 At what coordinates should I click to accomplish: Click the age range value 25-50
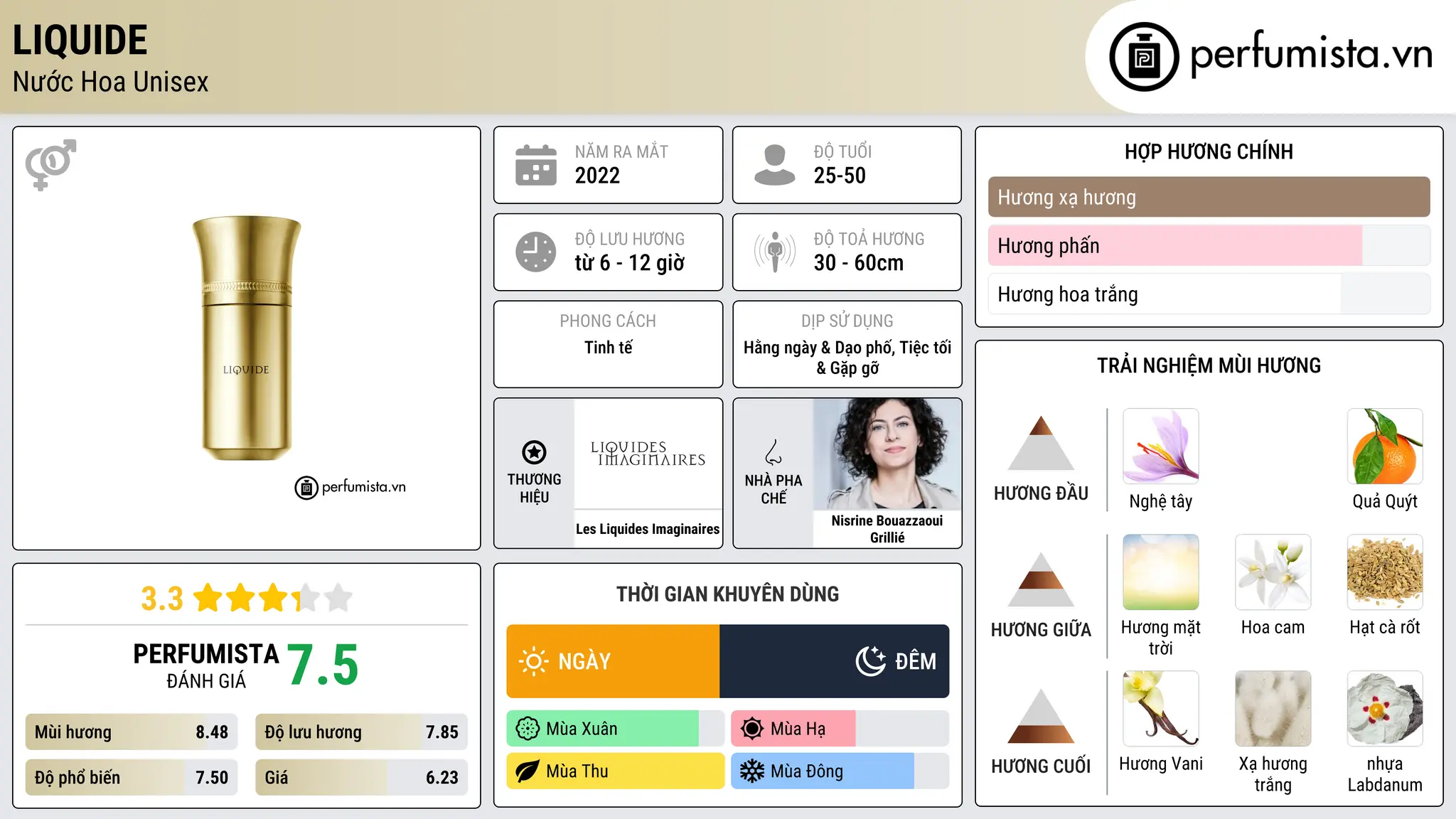pos(840,176)
